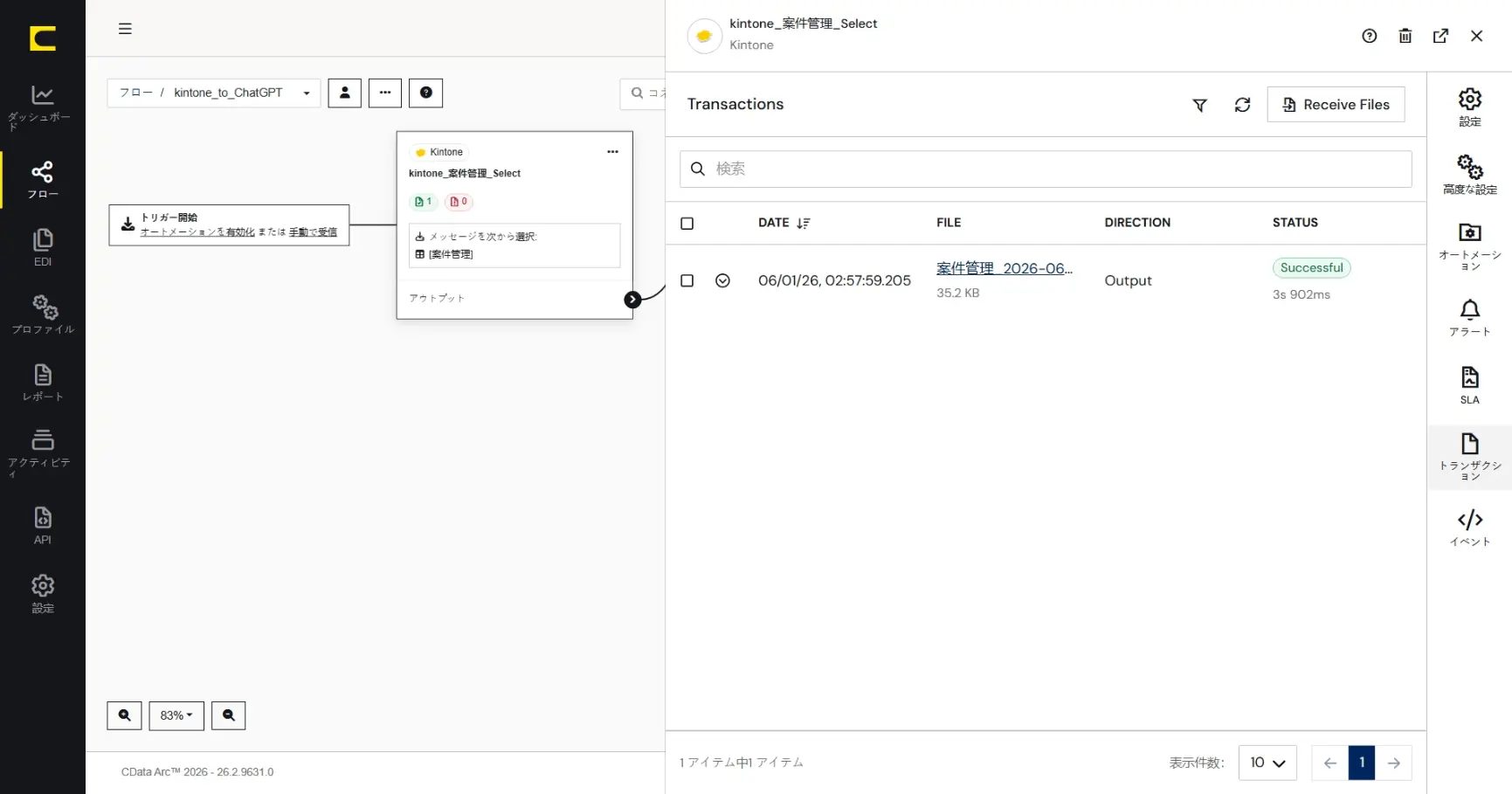
Task: Click the Kintone label on connector card
Action: click(445, 152)
